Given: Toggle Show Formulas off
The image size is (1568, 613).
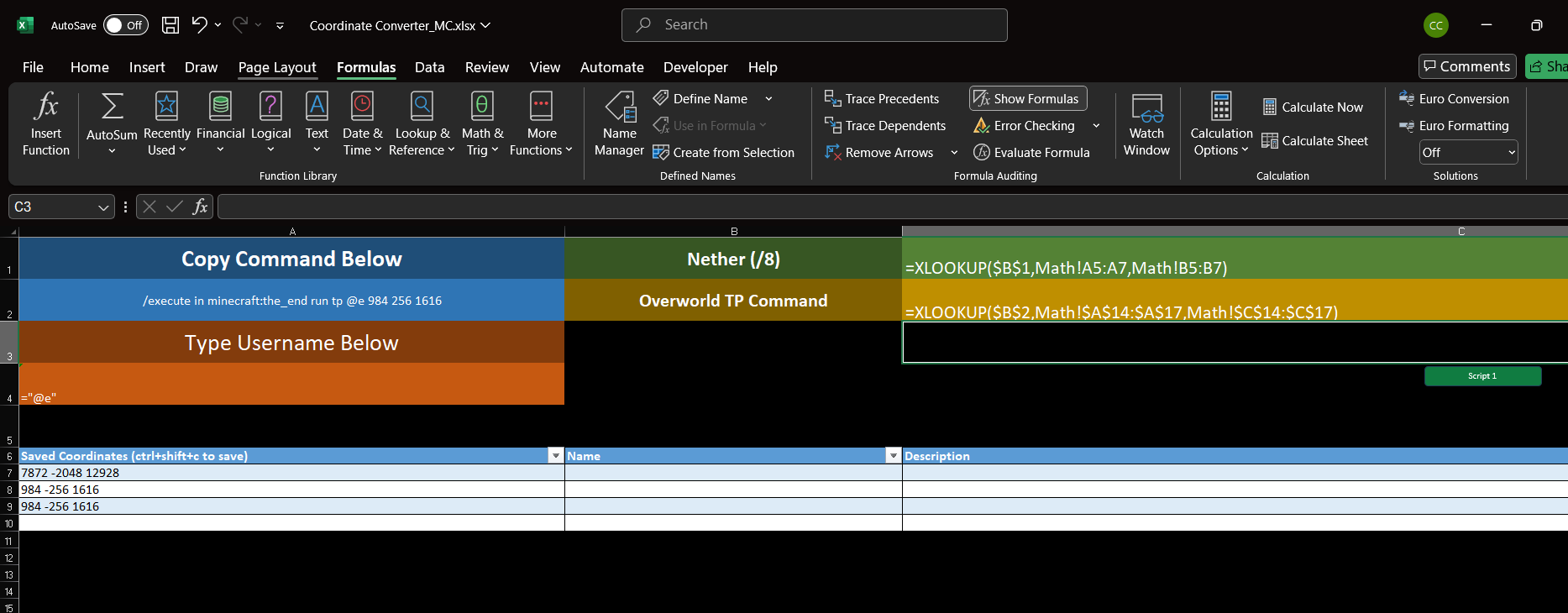Looking at the screenshot, I should pyautogui.click(x=1028, y=98).
